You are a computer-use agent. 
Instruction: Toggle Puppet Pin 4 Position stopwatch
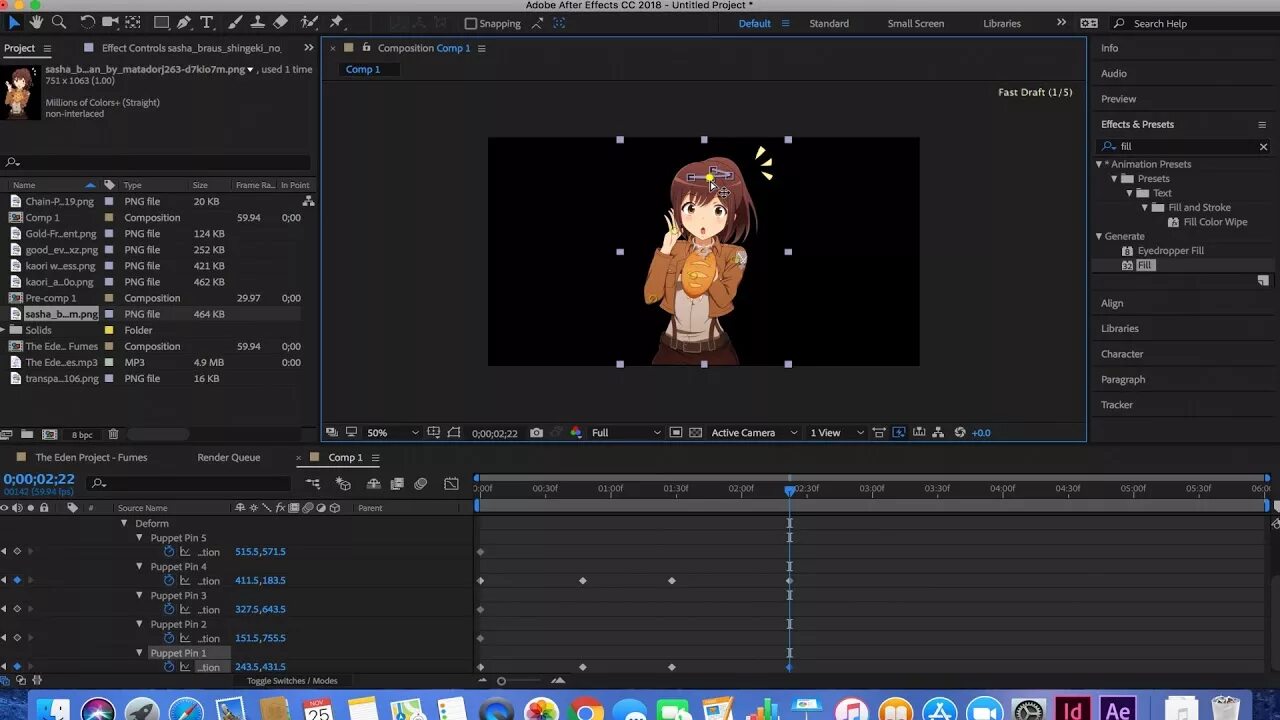click(169, 580)
